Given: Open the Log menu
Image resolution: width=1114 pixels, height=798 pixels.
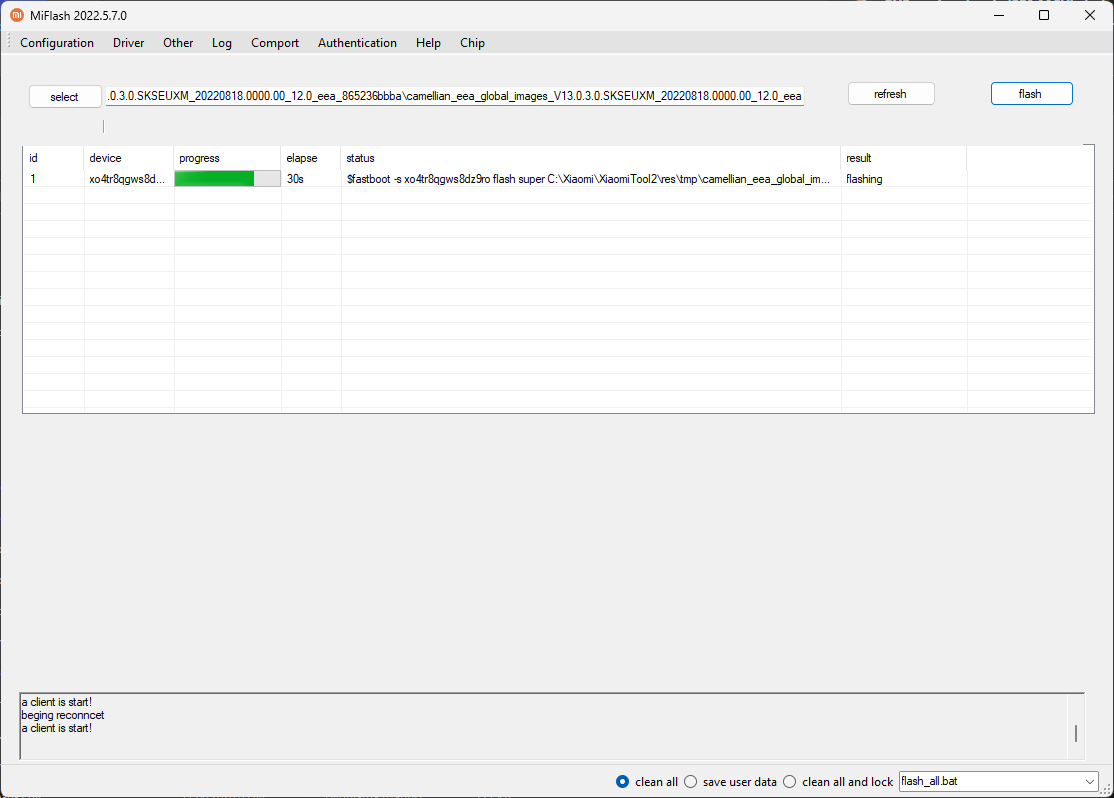Looking at the screenshot, I should (x=222, y=43).
